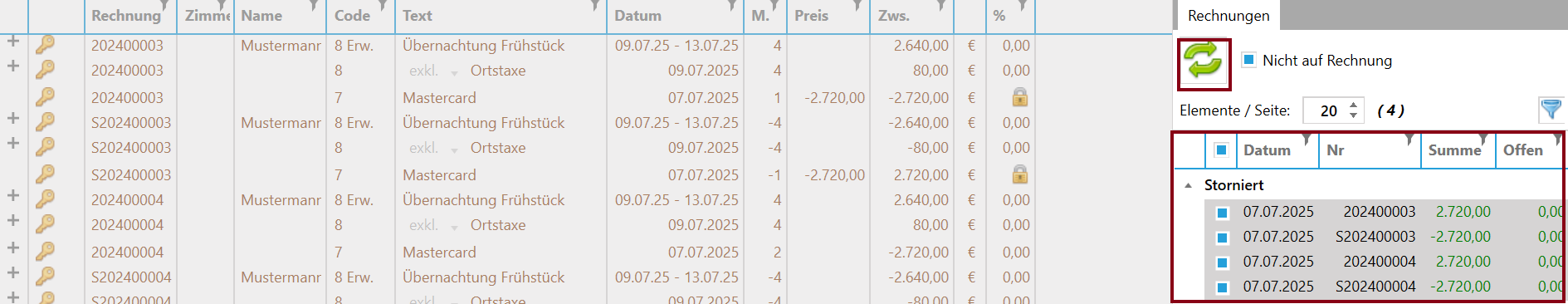1568x304 pixels.
Task: Sort by Datum column in invoice list
Action: [x=1267, y=150]
